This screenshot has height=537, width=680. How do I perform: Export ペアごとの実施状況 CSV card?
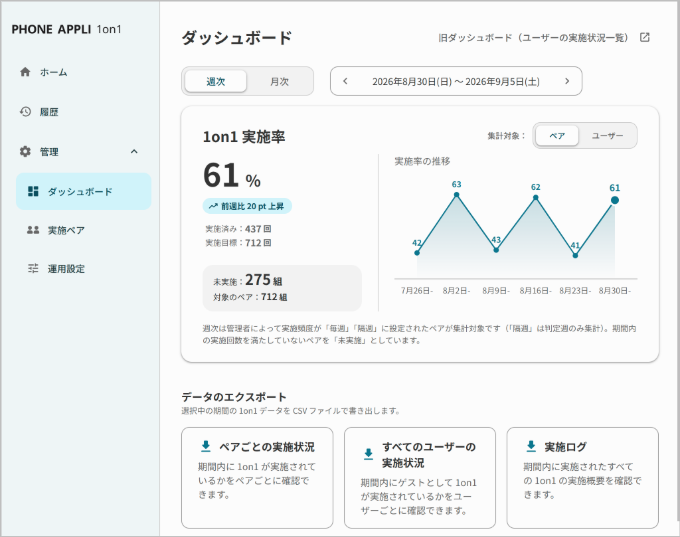pyautogui.click(x=257, y=478)
